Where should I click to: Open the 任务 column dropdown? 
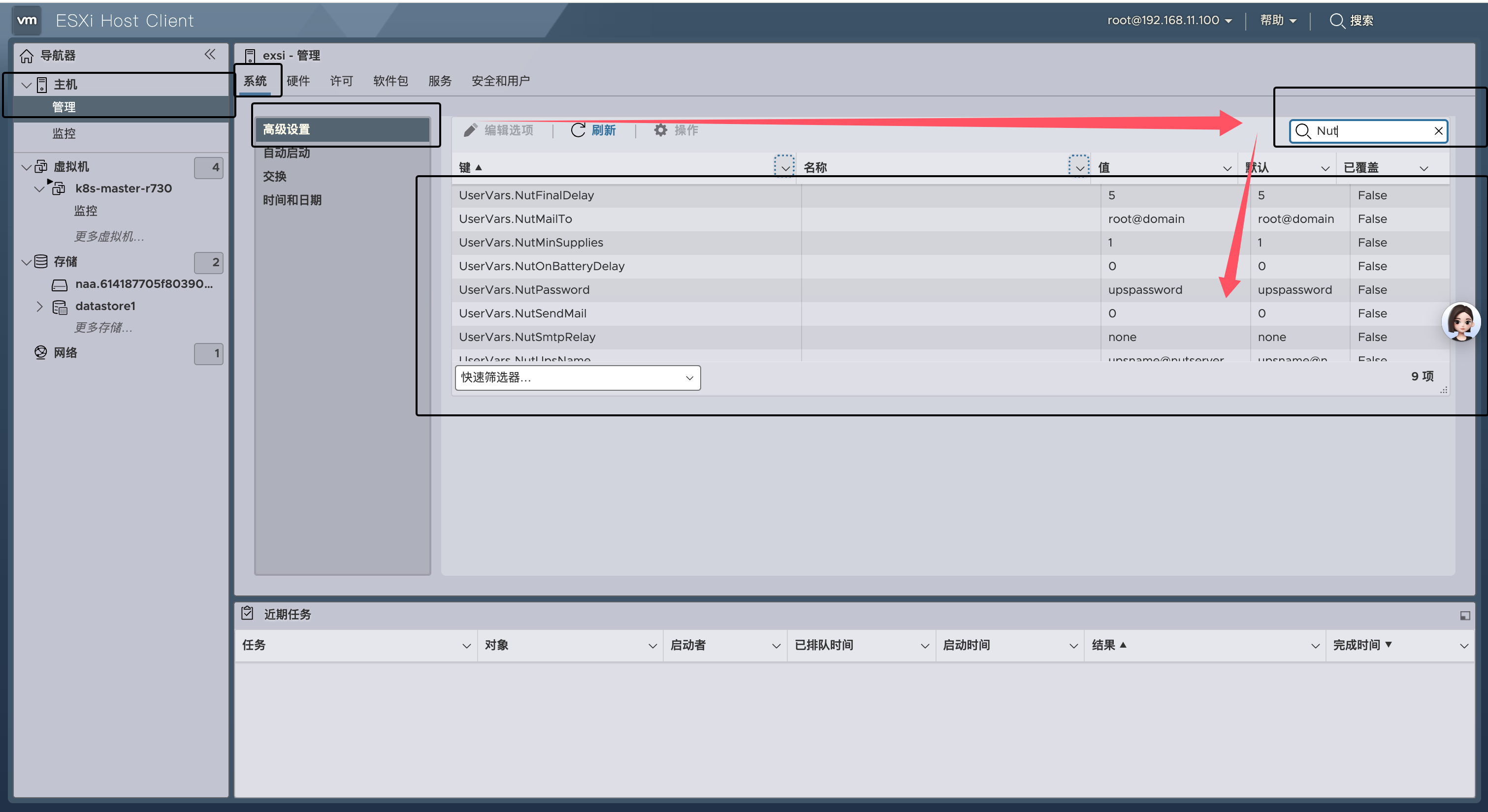click(466, 646)
